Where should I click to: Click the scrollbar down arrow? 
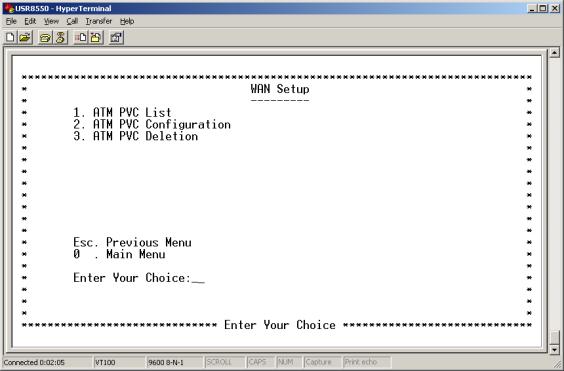pos(555,349)
